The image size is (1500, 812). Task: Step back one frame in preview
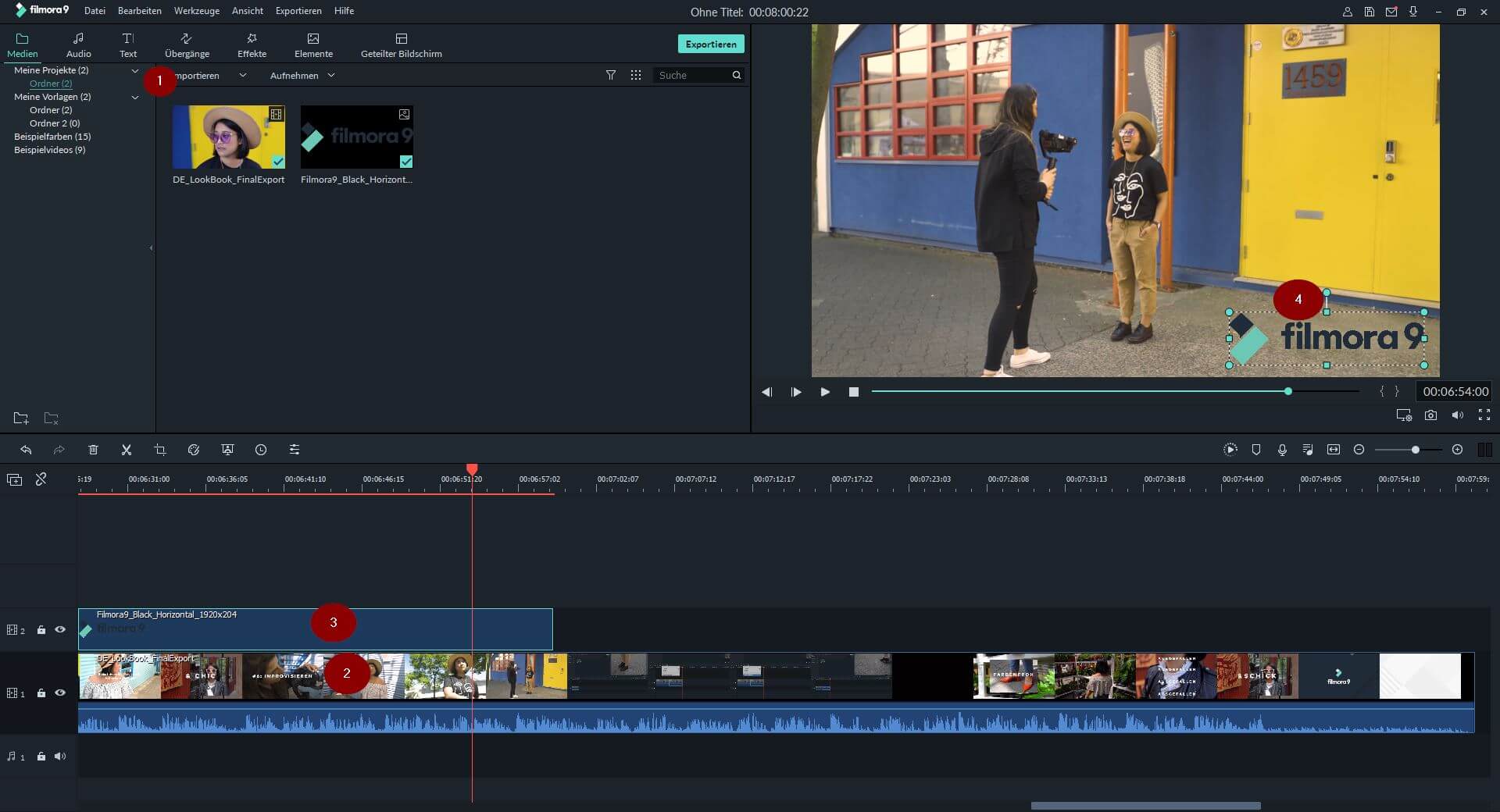tap(766, 392)
